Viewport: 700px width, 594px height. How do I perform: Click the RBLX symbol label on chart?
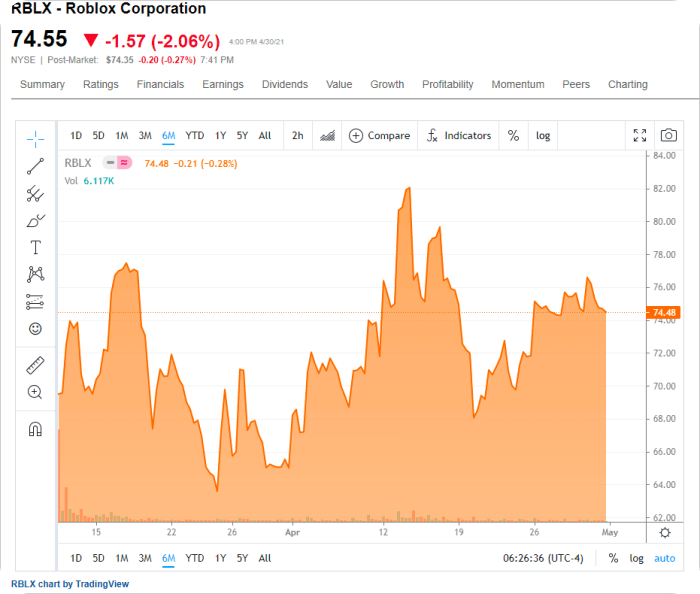tap(78, 163)
